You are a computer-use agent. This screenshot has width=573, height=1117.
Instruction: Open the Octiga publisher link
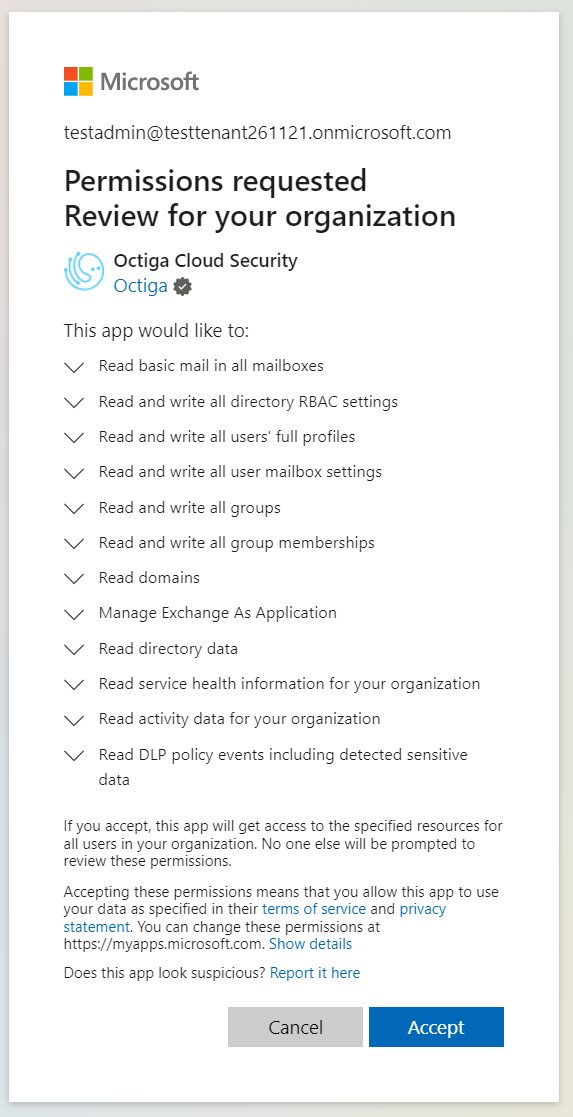coord(140,286)
